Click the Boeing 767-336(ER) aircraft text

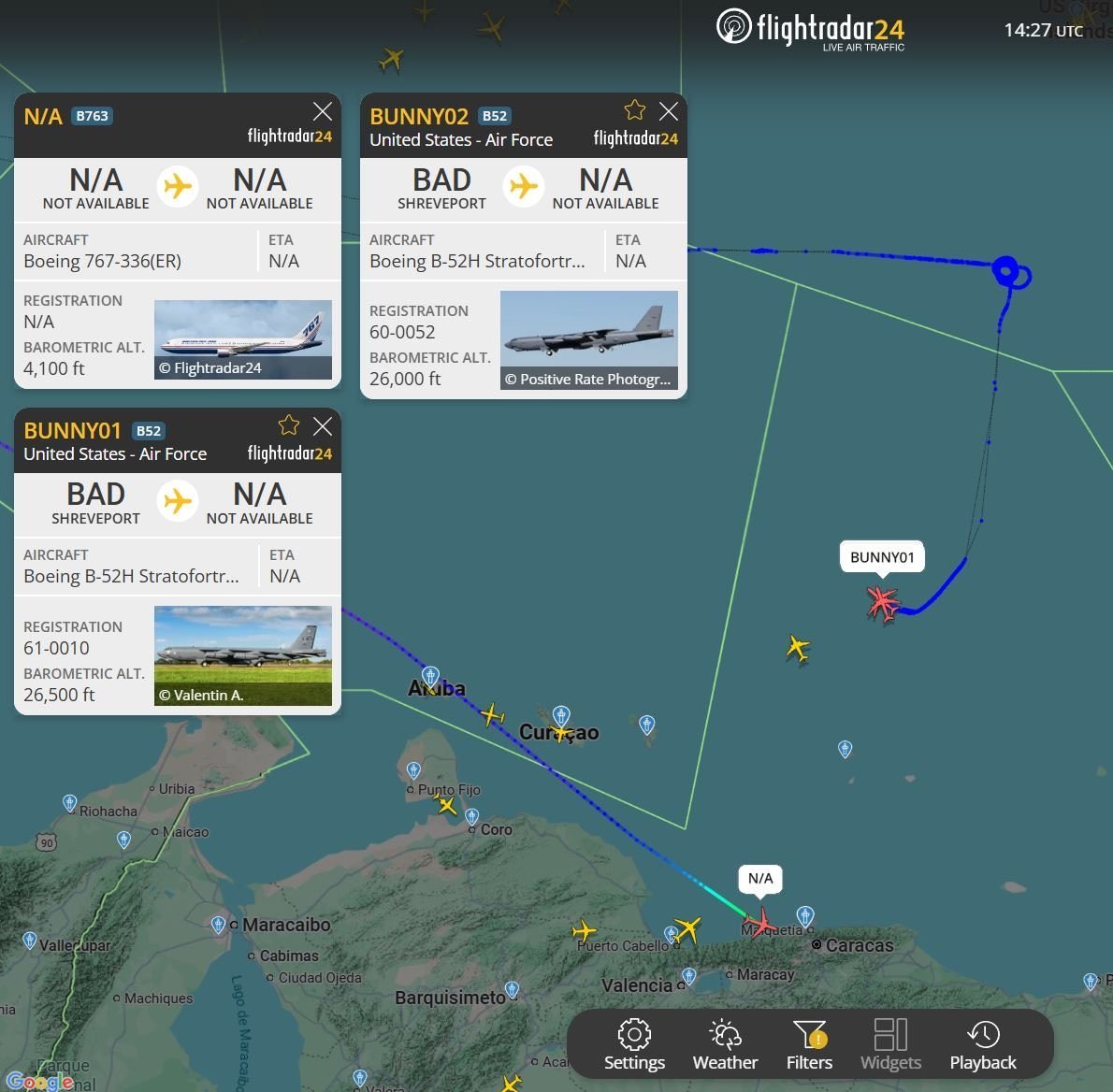(102, 261)
